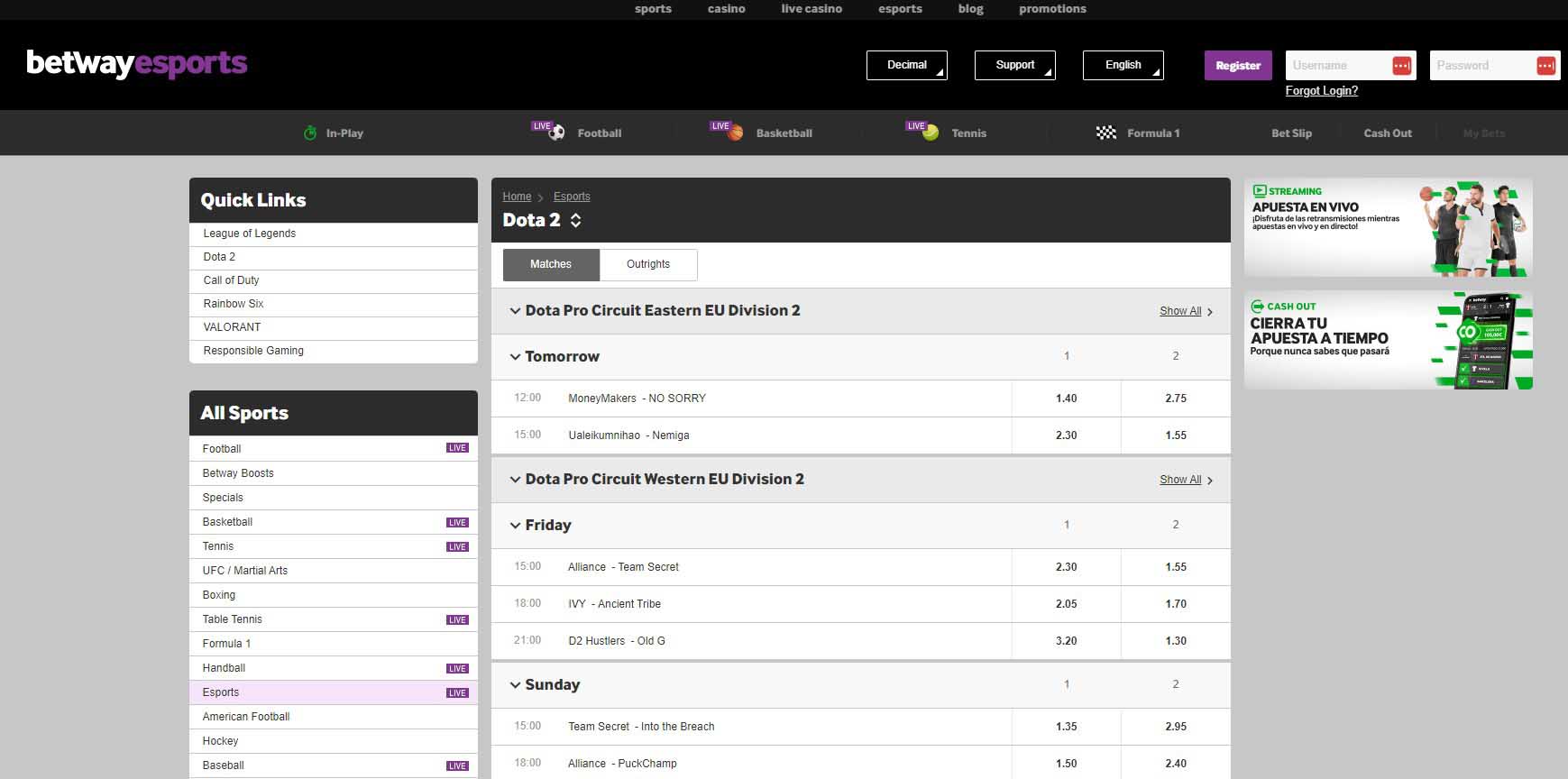Open Dota 2 quick link
Image resolution: width=1568 pixels, height=779 pixels.
[x=334, y=257]
